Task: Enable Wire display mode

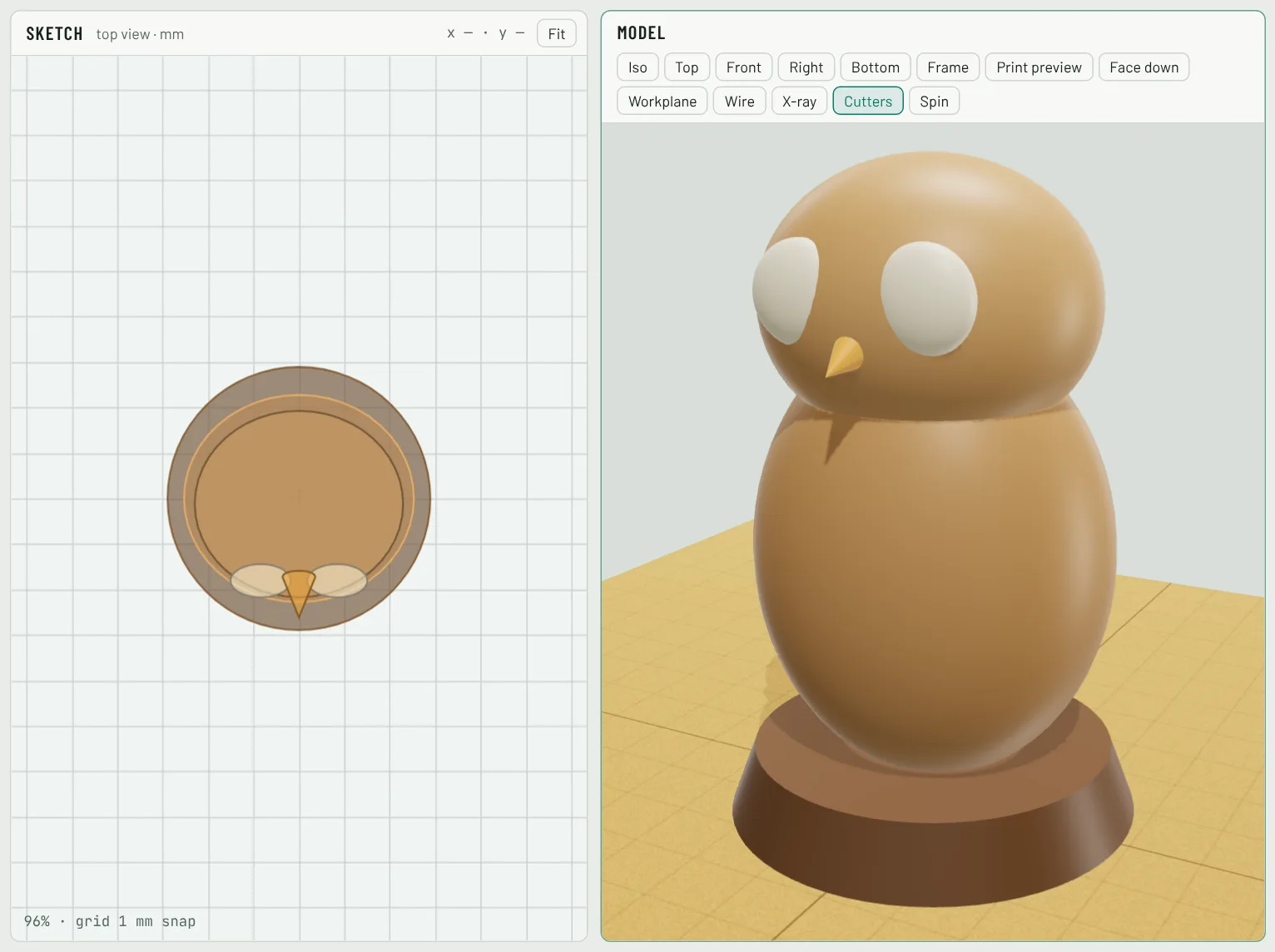Action: [x=739, y=102]
